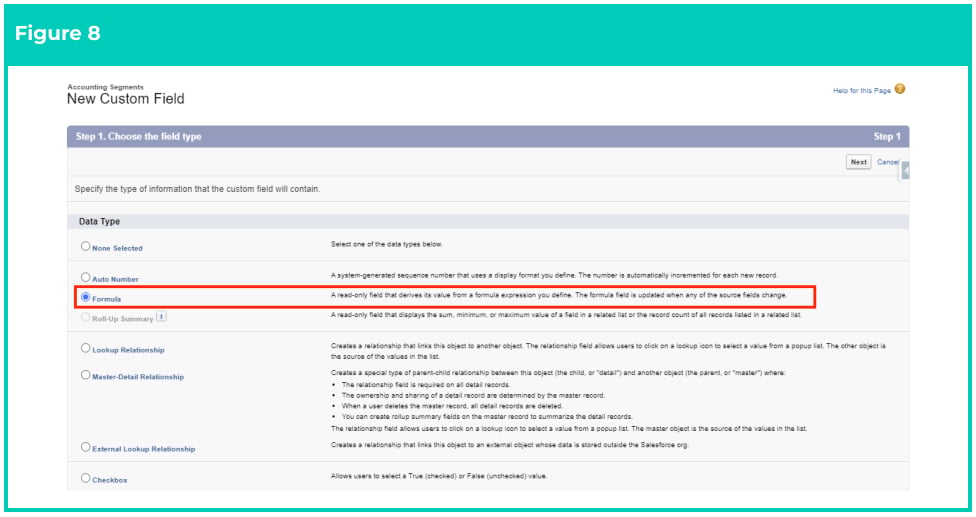Click the Next button
Viewport: 976px width, 517px height.
858,162
